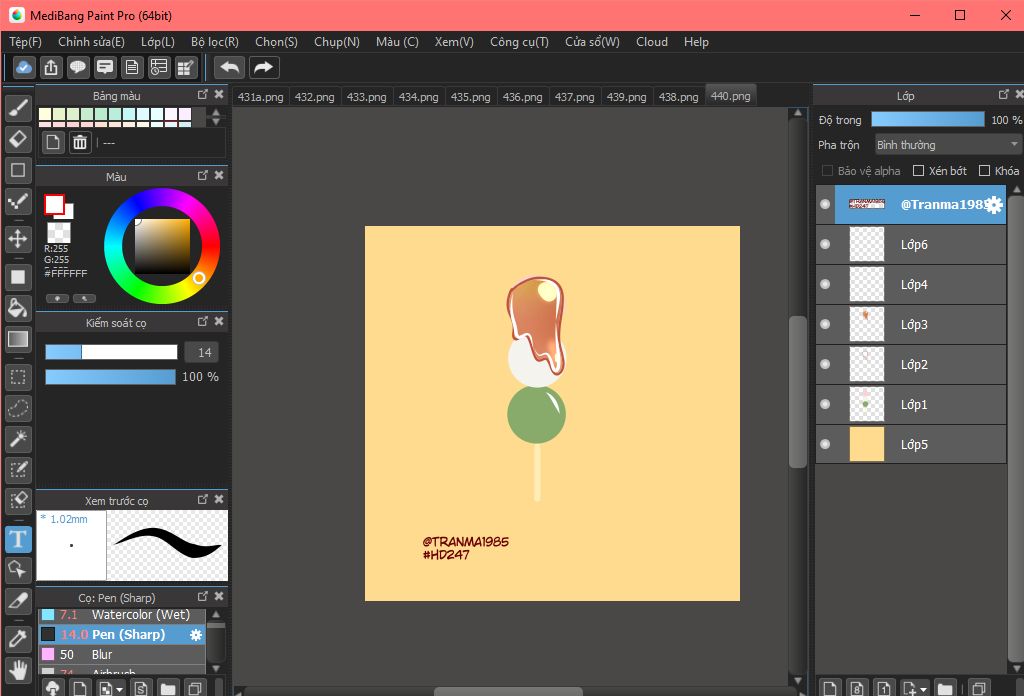Enable the Khóa lock checkbox

(x=984, y=171)
